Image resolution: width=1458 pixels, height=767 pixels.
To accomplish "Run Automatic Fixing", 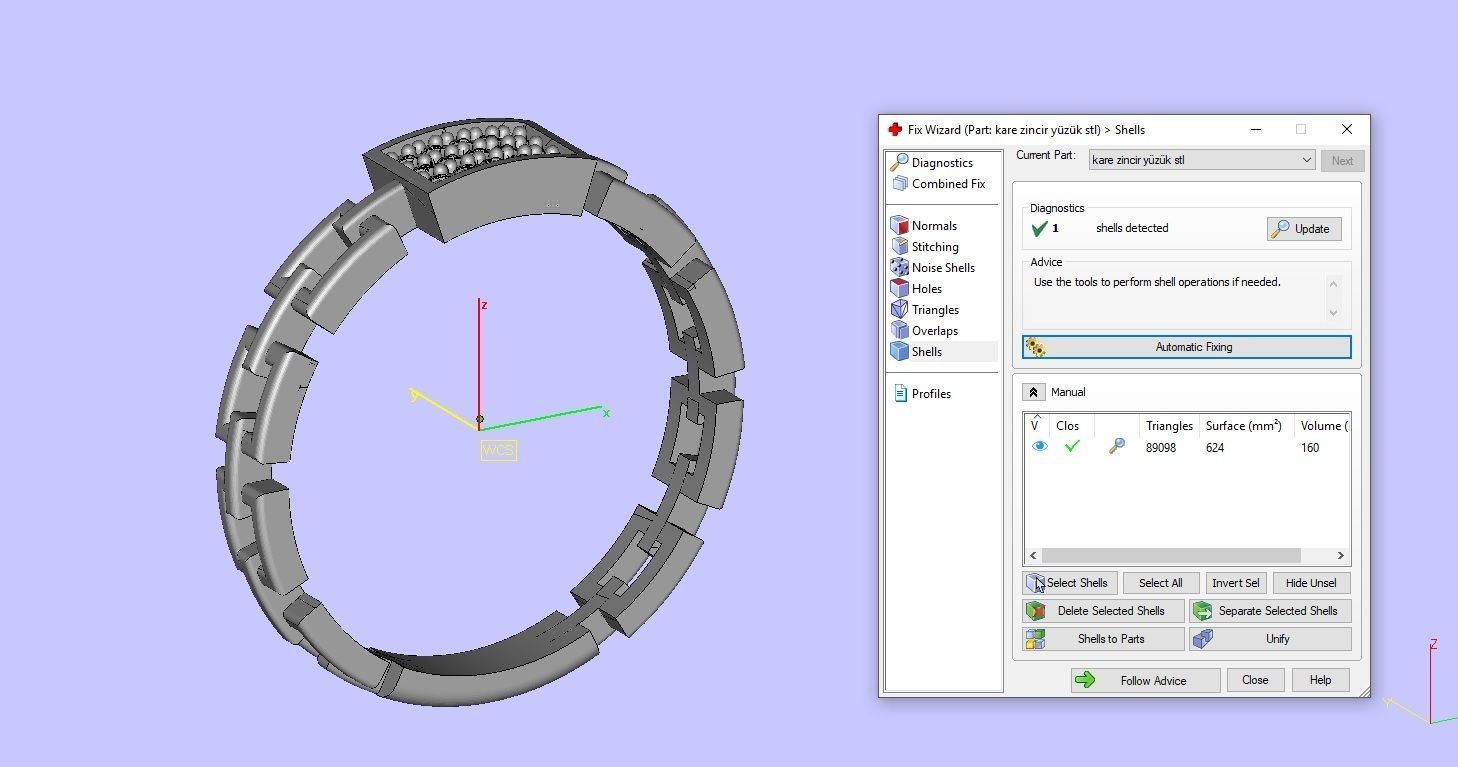I will (1186, 347).
